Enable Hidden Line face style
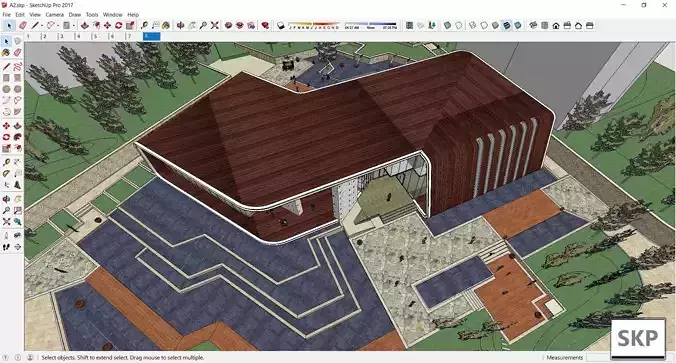The image size is (676, 363). (484, 25)
